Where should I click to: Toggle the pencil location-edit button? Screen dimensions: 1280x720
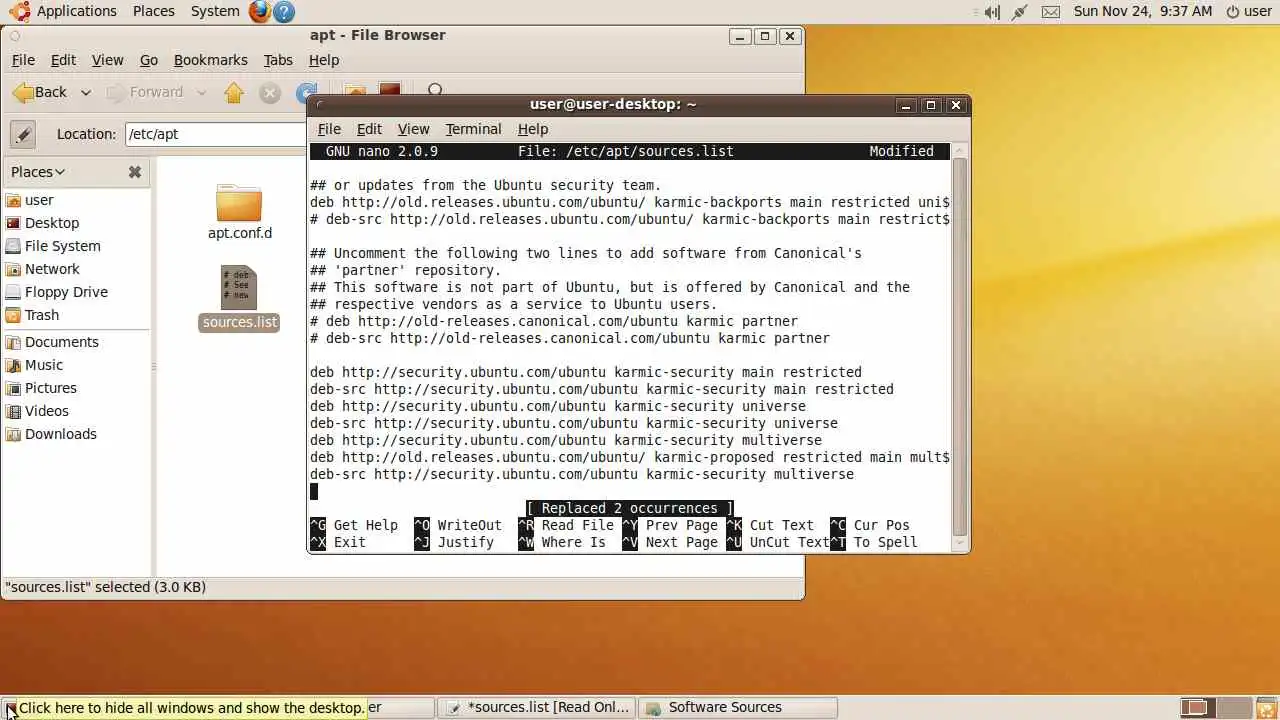pos(23,134)
